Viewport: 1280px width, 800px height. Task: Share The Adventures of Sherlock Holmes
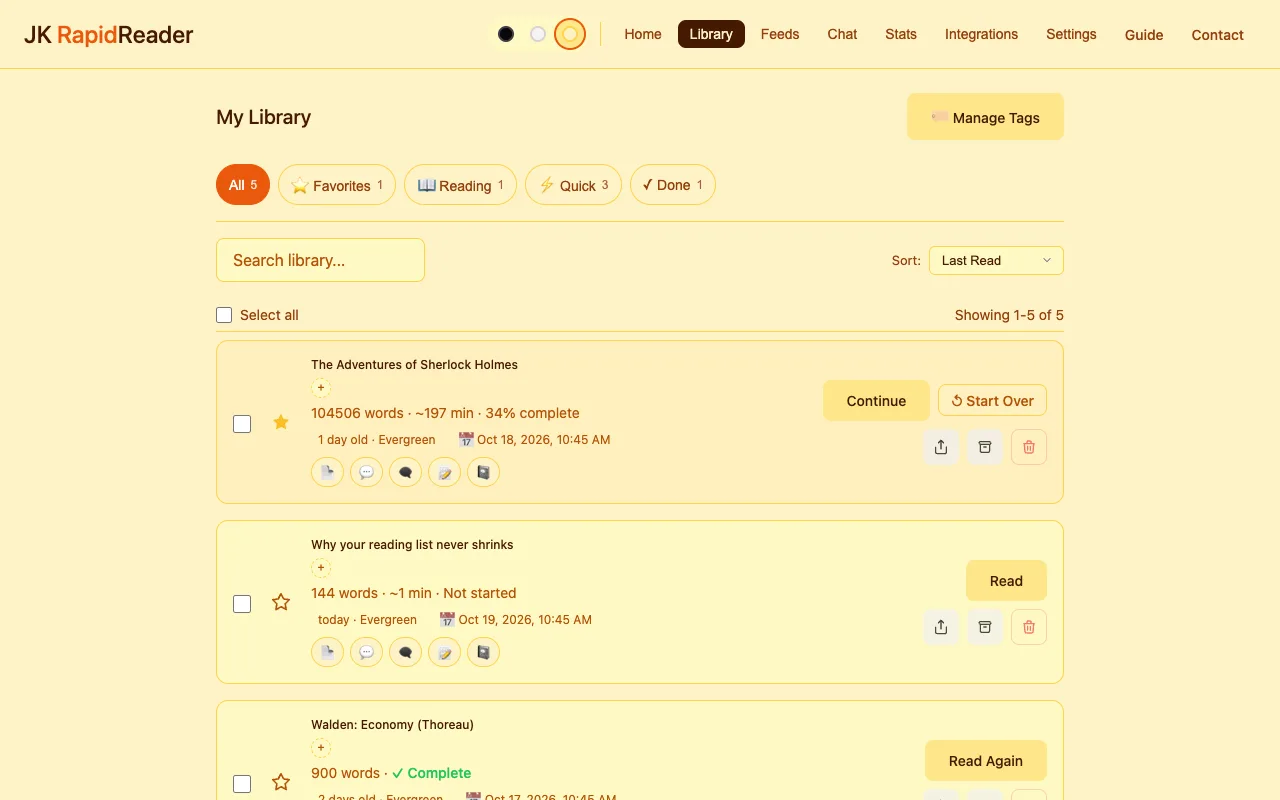(x=941, y=447)
